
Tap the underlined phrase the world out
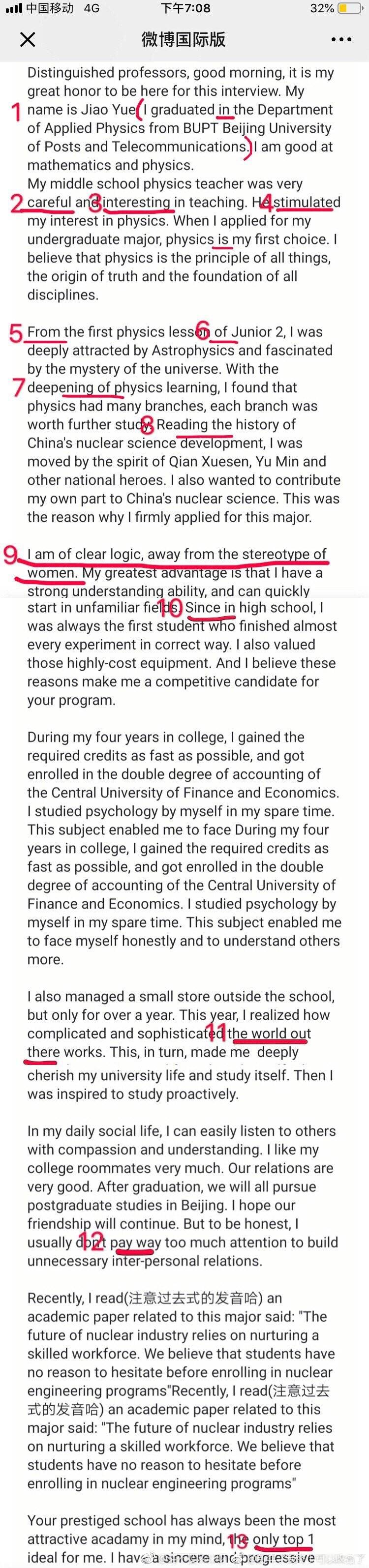[x=269, y=1033]
